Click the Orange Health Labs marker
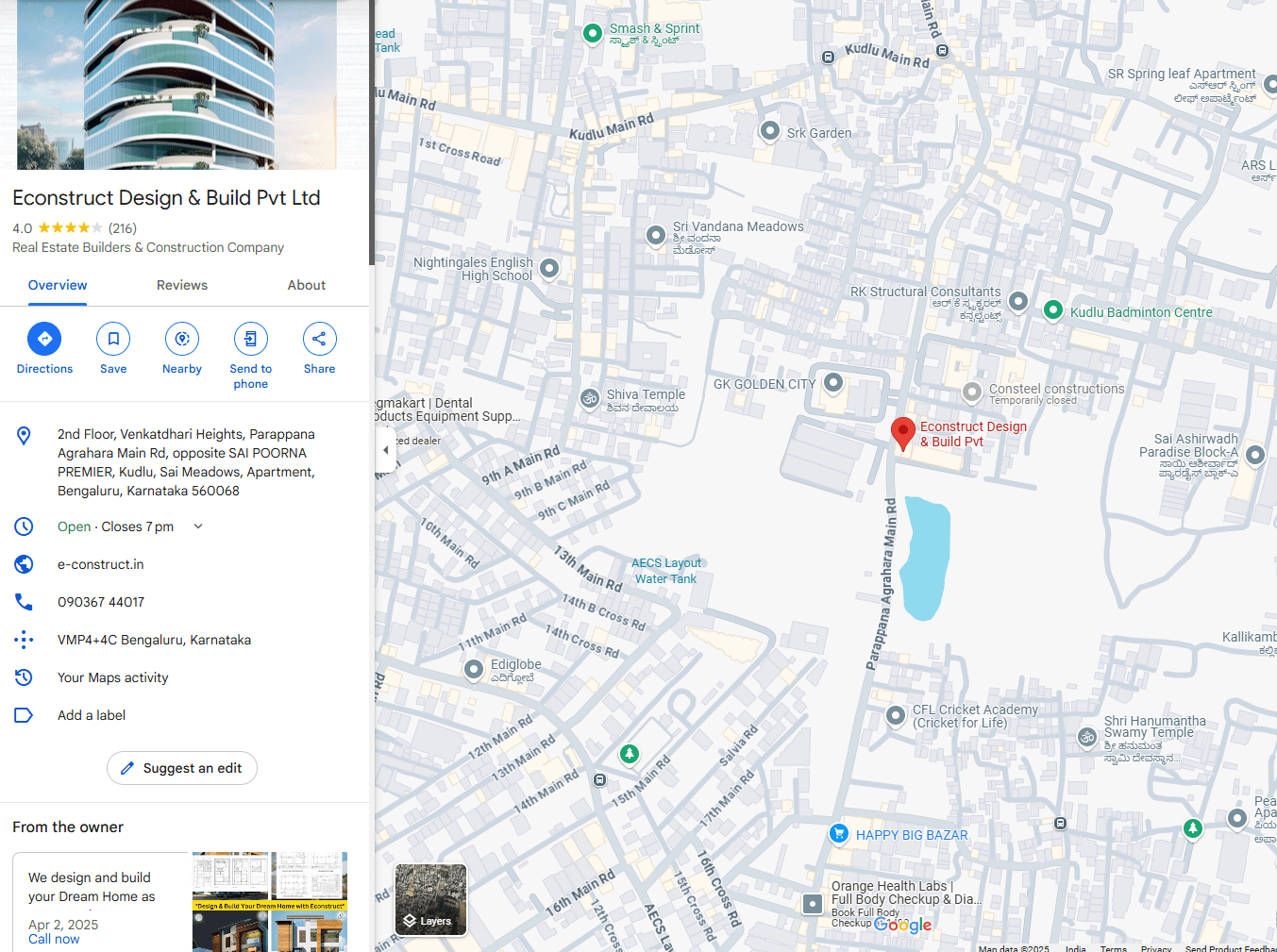Image resolution: width=1277 pixels, height=952 pixels. coord(813,904)
